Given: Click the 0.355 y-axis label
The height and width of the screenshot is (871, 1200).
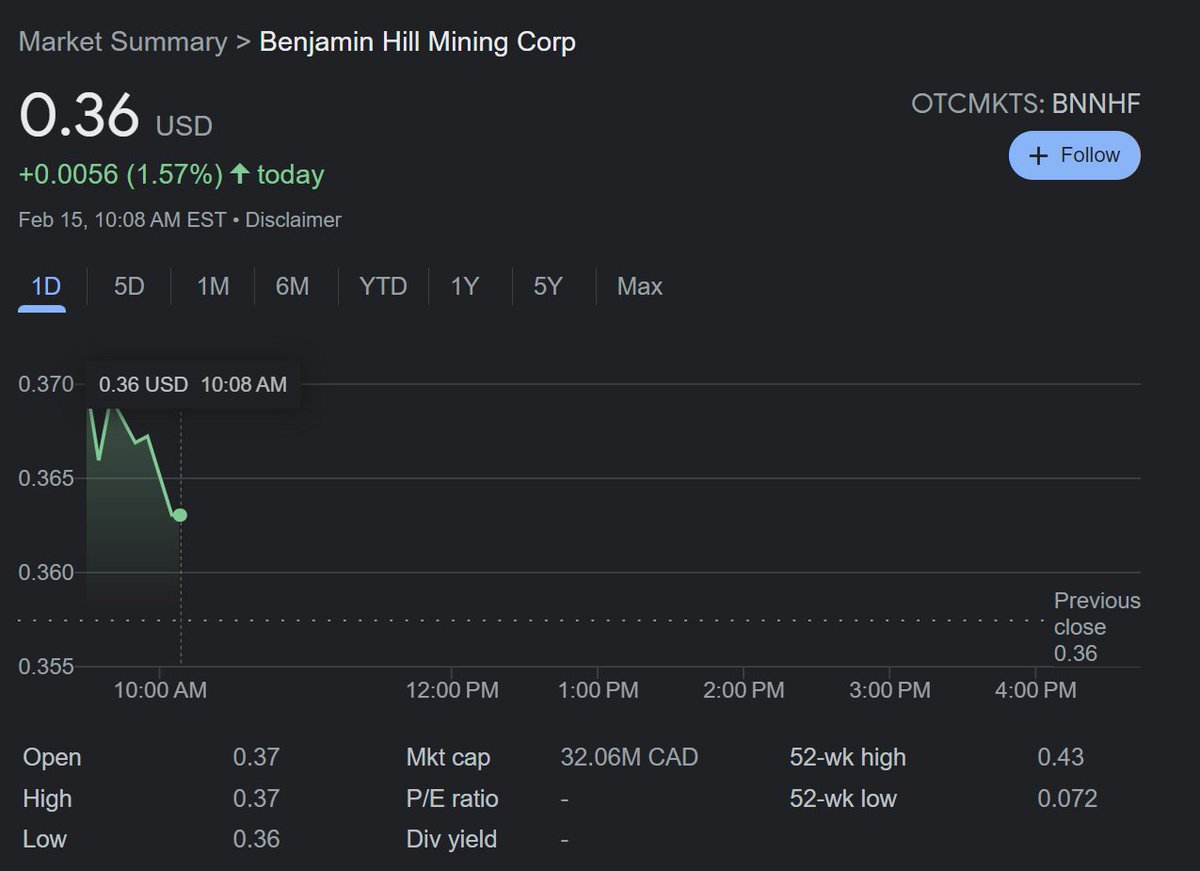Looking at the screenshot, I should click(46, 667).
